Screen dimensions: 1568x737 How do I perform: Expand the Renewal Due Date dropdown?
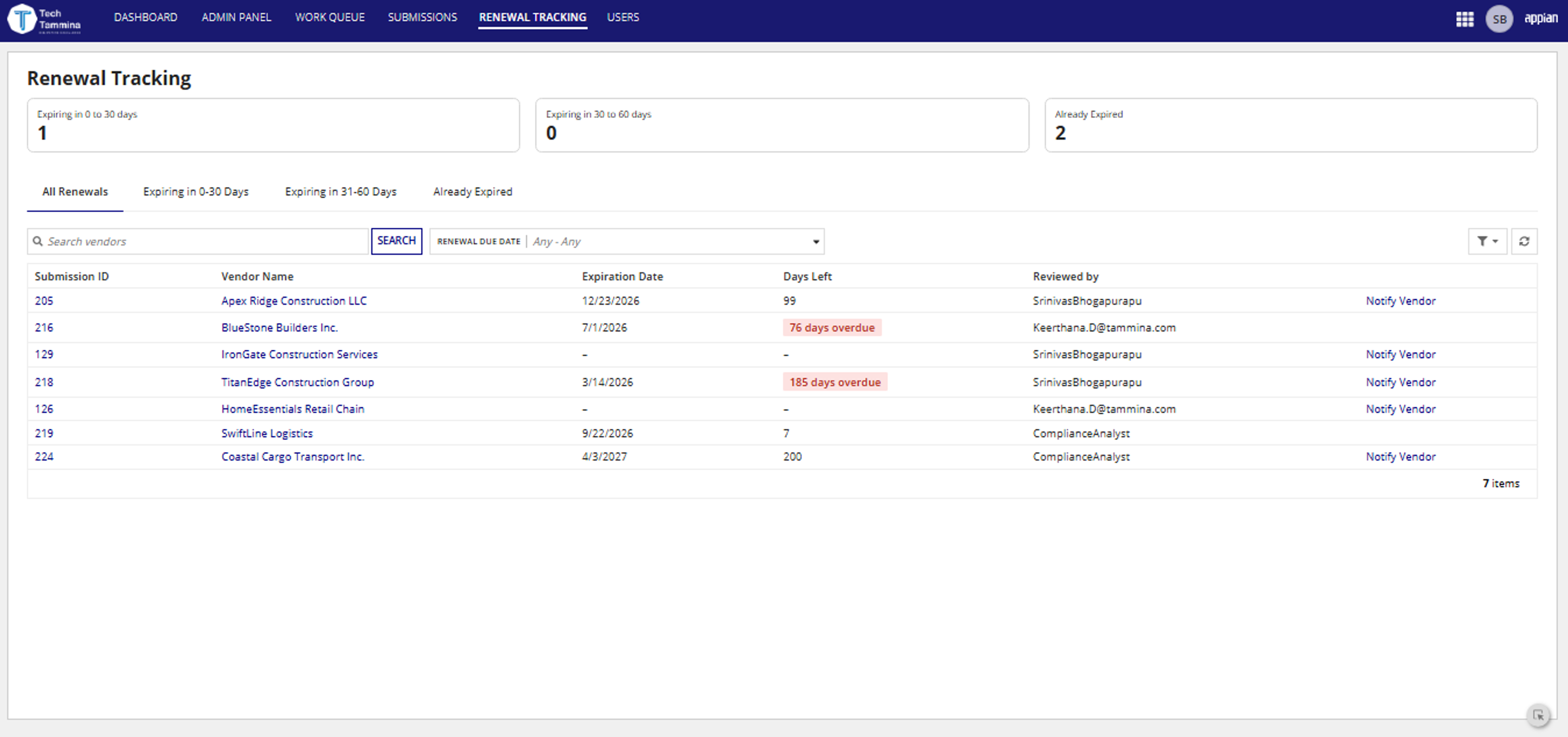[x=627, y=242]
